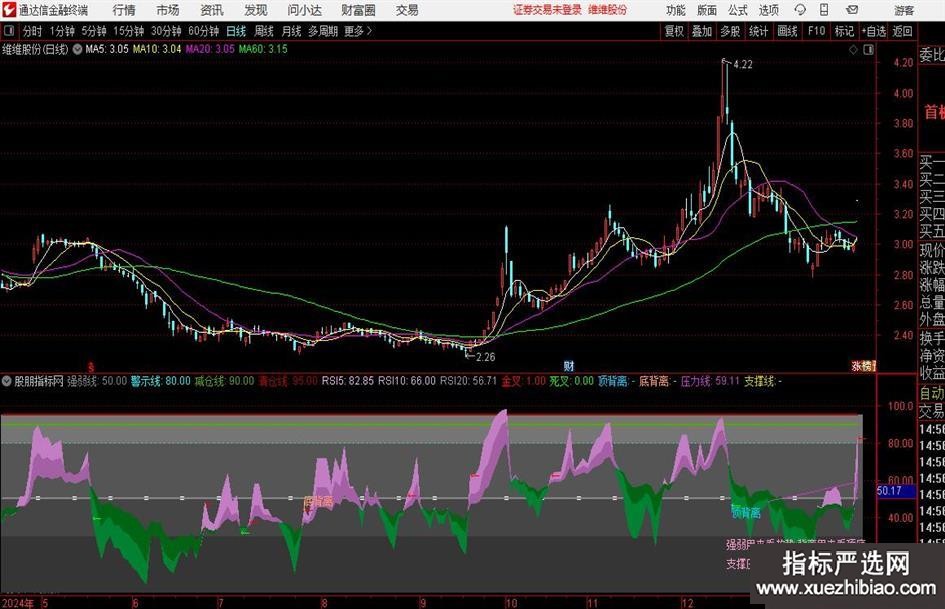Click the 财 marker on the main chart
This screenshot has width=945, height=609.
568,366
